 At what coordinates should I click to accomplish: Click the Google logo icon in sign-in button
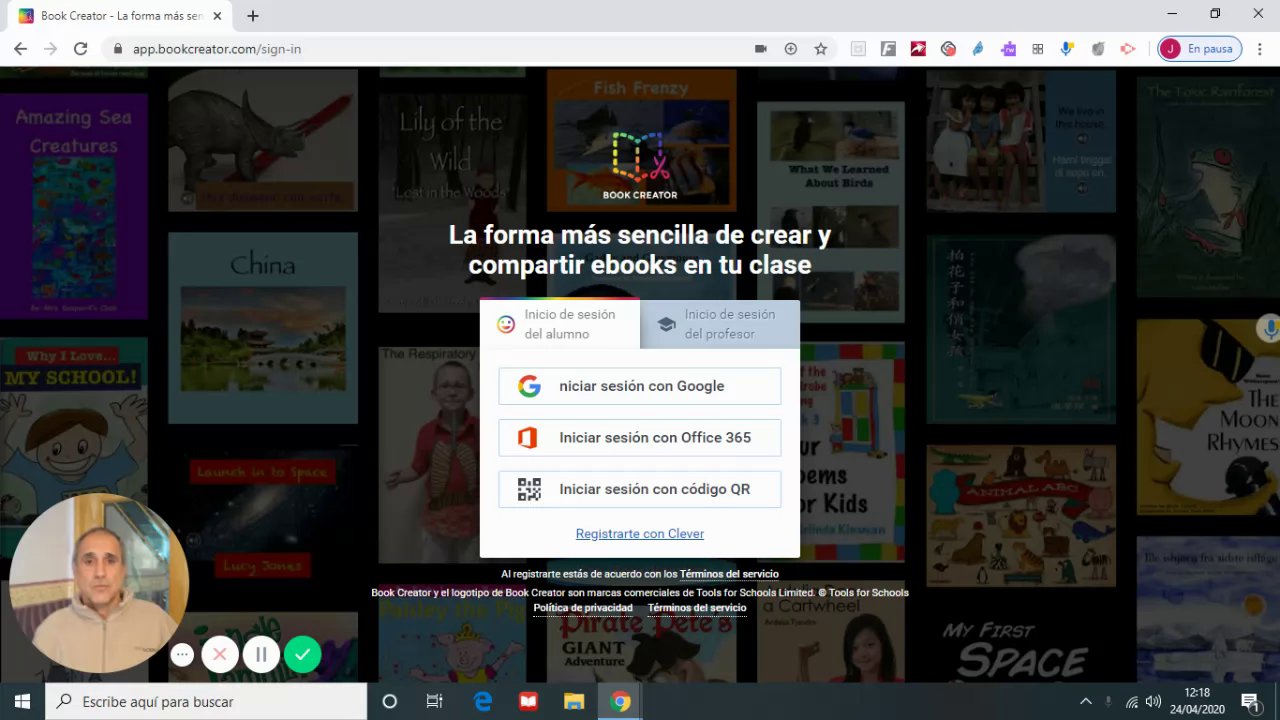(x=529, y=386)
